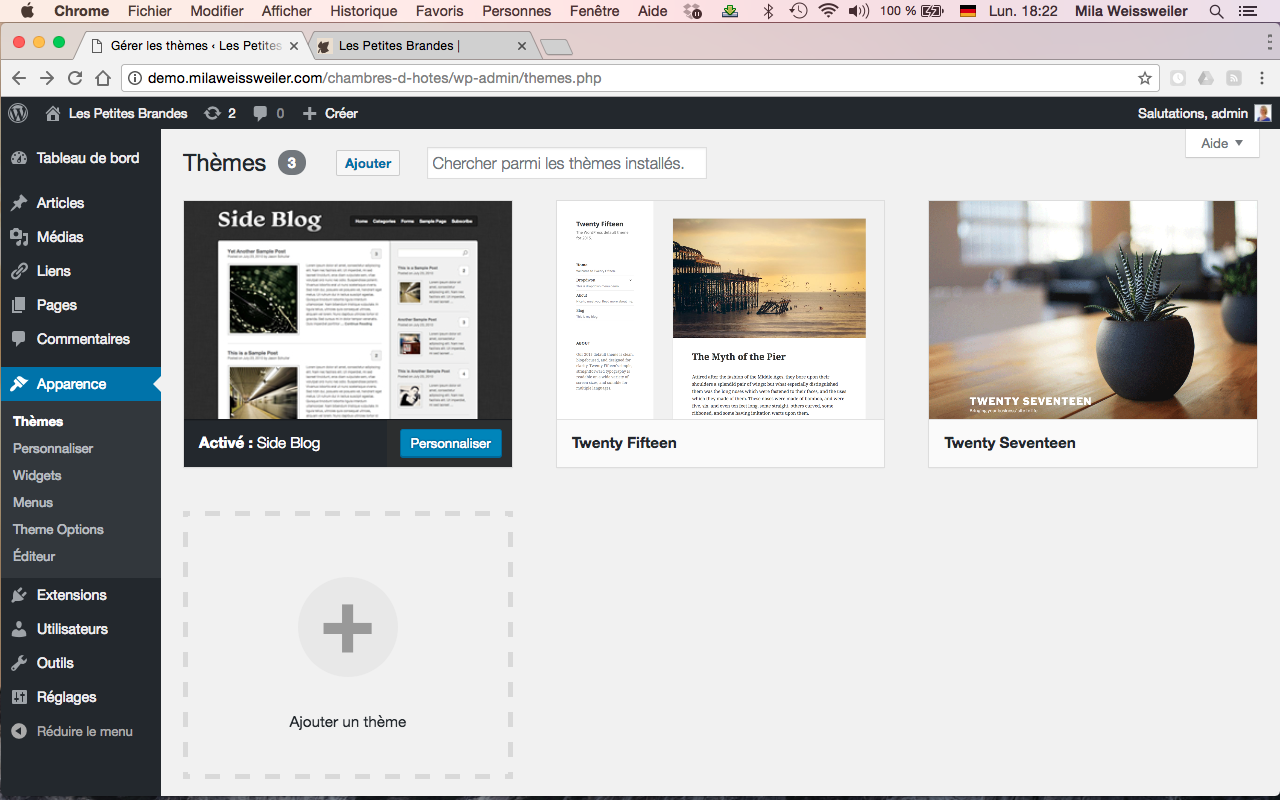The height and width of the screenshot is (800, 1280).
Task: Click the Médias icon in sidebar
Action: [x=19, y=237]
